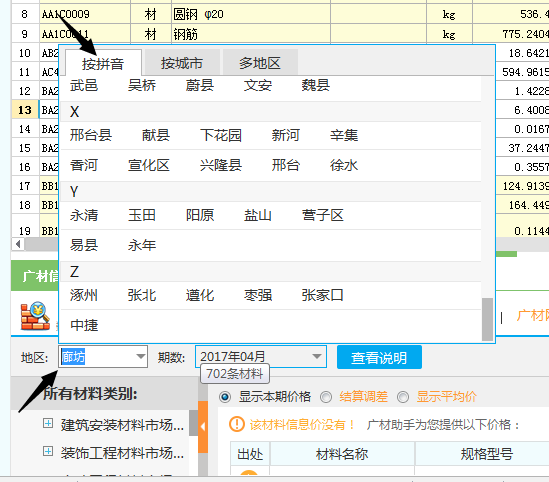Pick 营子区 region
This screenshot has width=549, height=482.
point(322,215)
